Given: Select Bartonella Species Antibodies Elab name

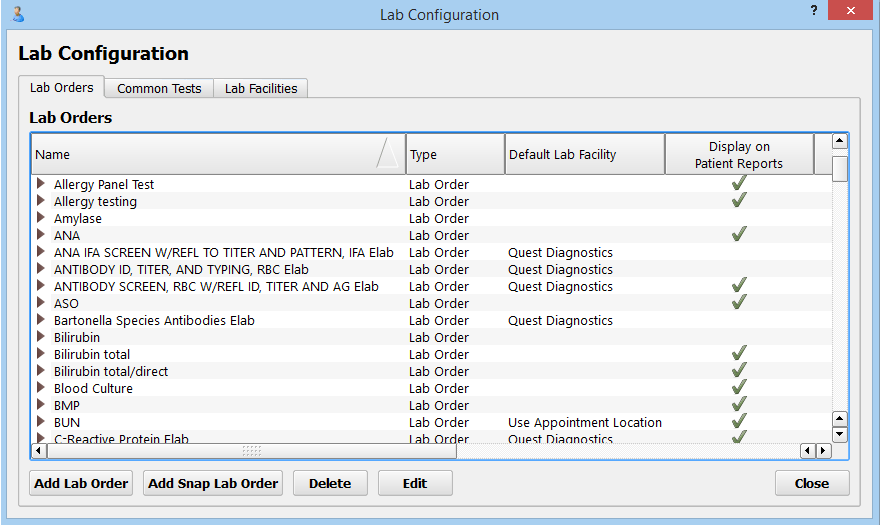Looking at the screenshot, I should 154,321.
